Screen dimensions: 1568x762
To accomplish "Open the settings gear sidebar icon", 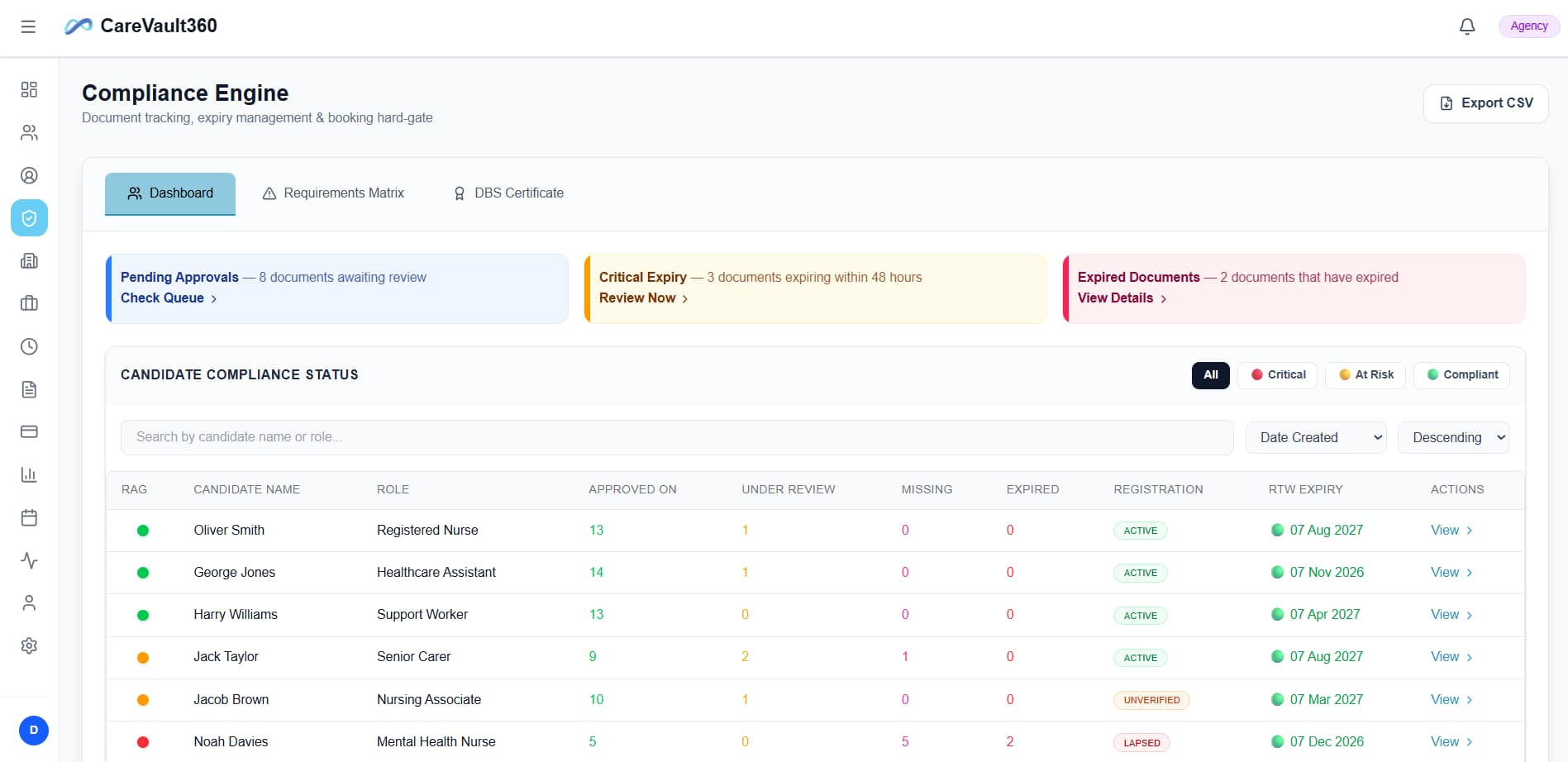I will point(29,645).
